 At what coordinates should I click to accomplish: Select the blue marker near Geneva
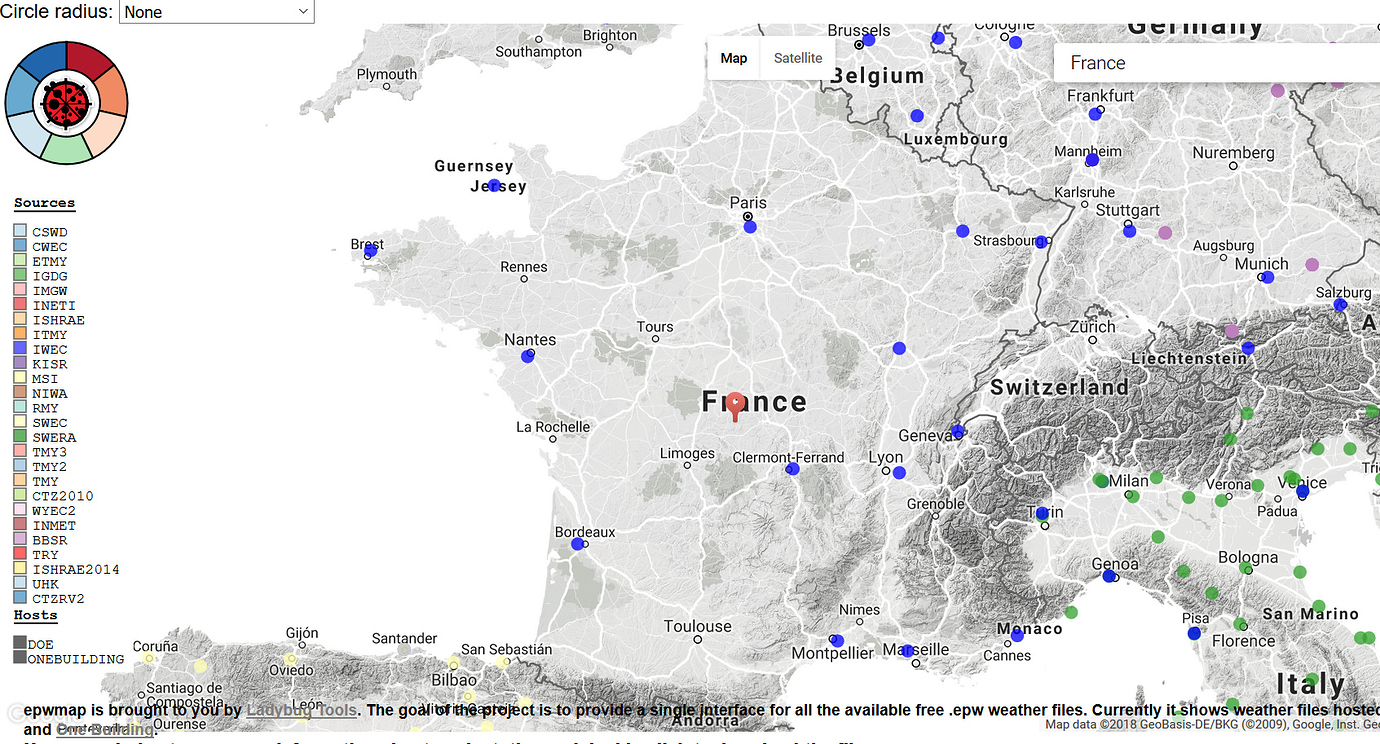point(957,431)
